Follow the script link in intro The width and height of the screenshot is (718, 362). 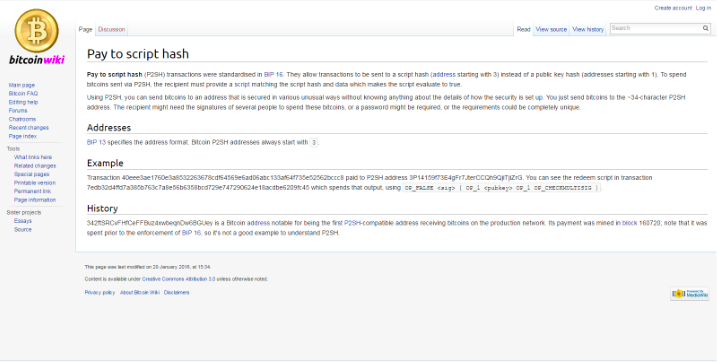point(242,85)
